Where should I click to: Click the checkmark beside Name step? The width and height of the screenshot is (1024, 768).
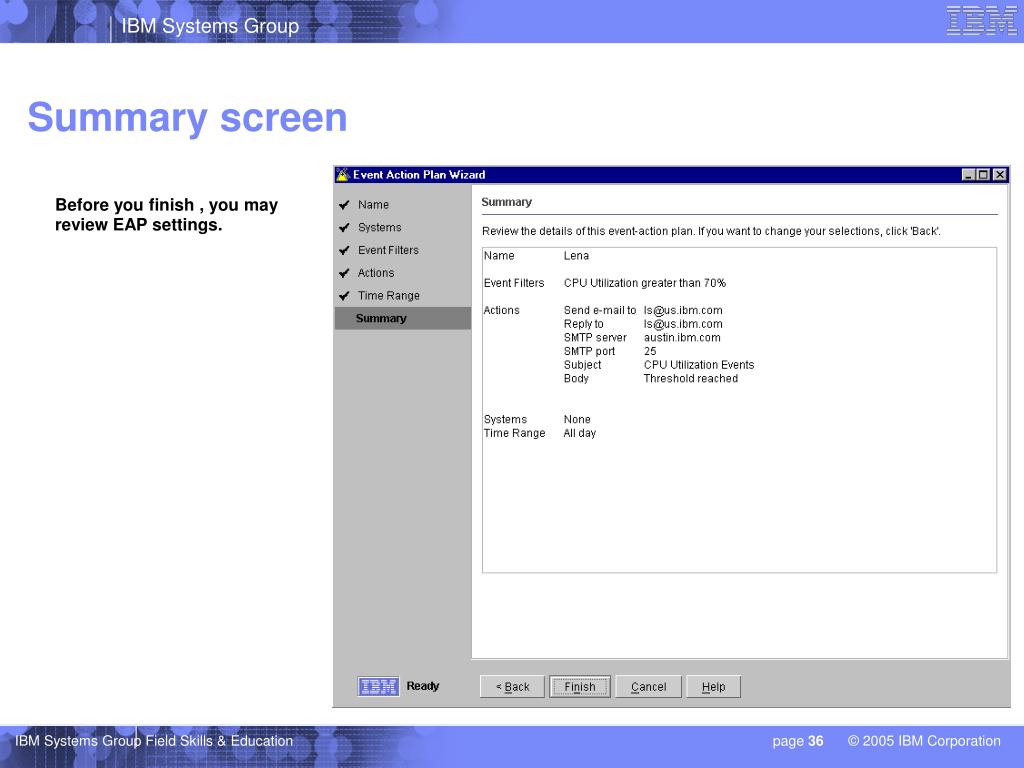(344, 205)
